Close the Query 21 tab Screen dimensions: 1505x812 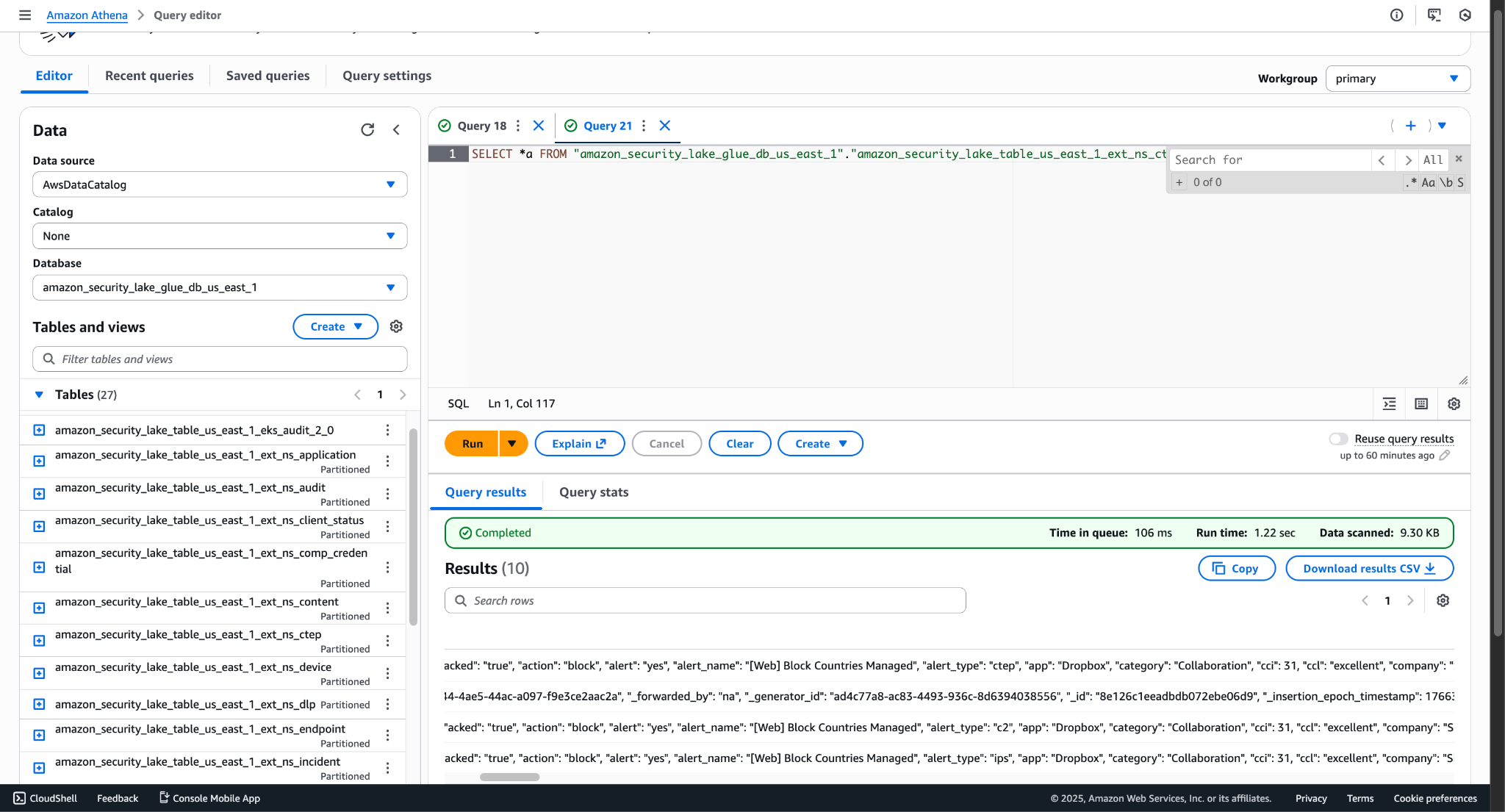[x=665, y=126]
